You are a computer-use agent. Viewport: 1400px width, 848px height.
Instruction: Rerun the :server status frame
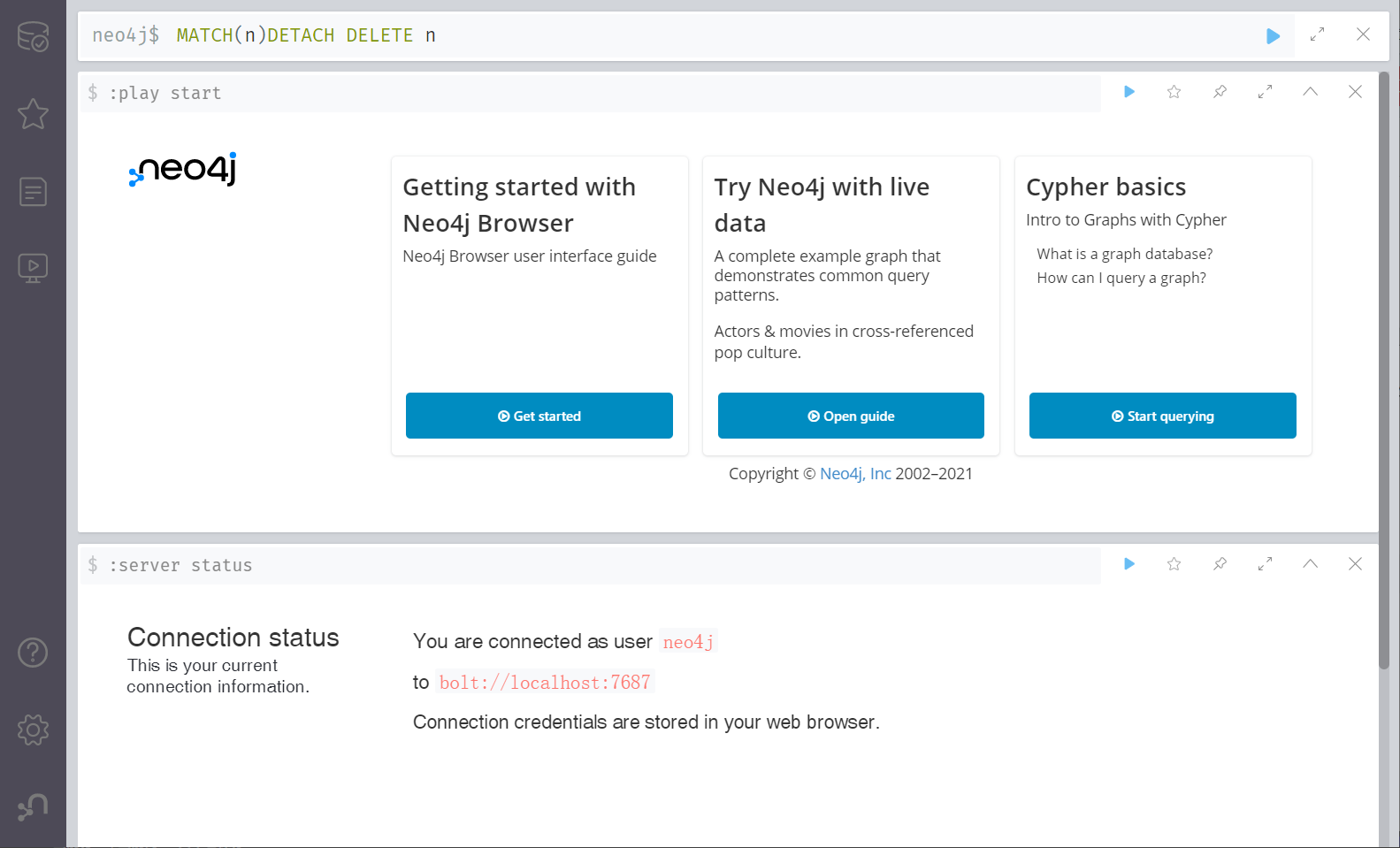tap(1129, 563)
